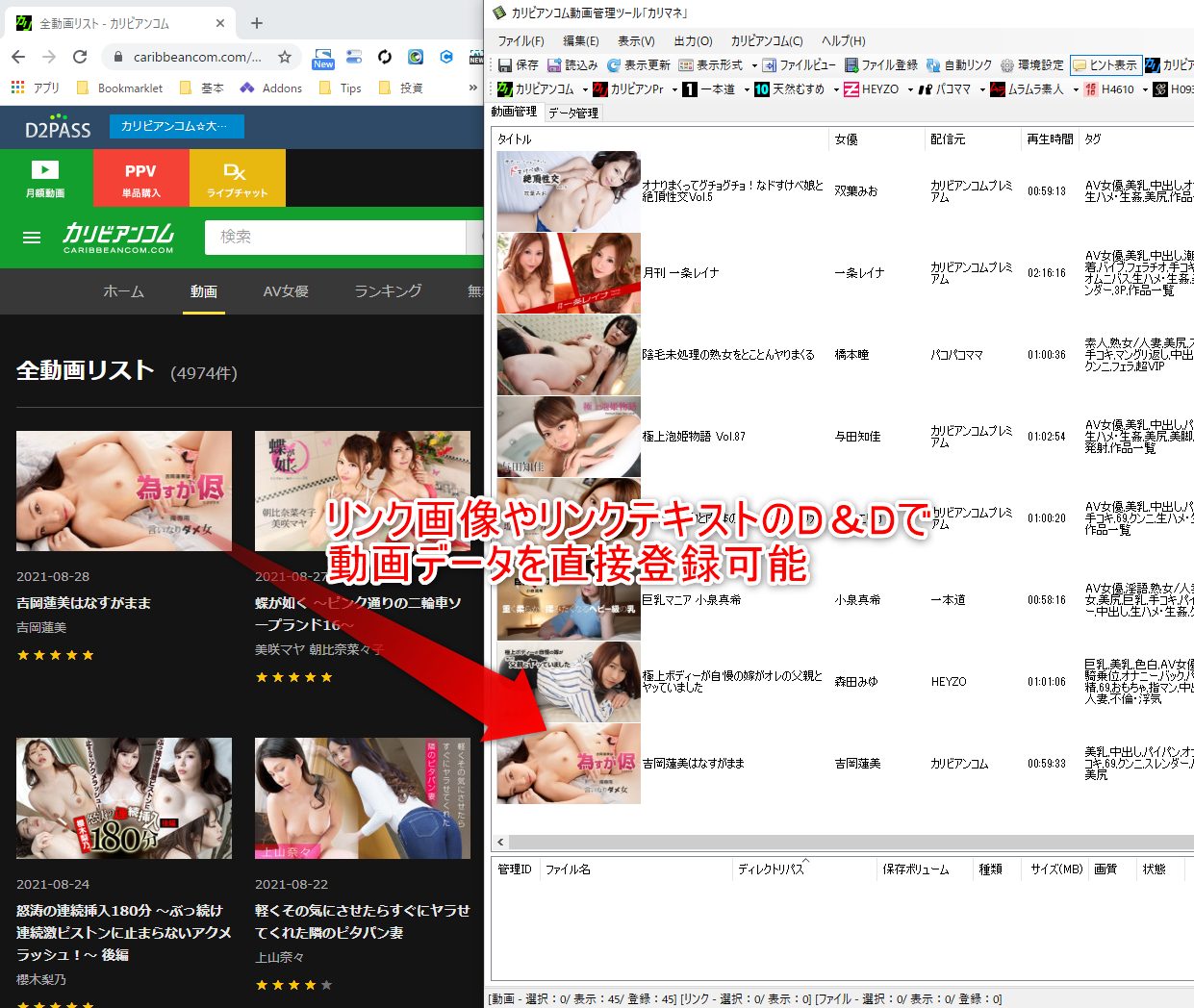The image size is (1194, 1008).
Task: Open the 編集(E) menu
Action: click(580, 41)
